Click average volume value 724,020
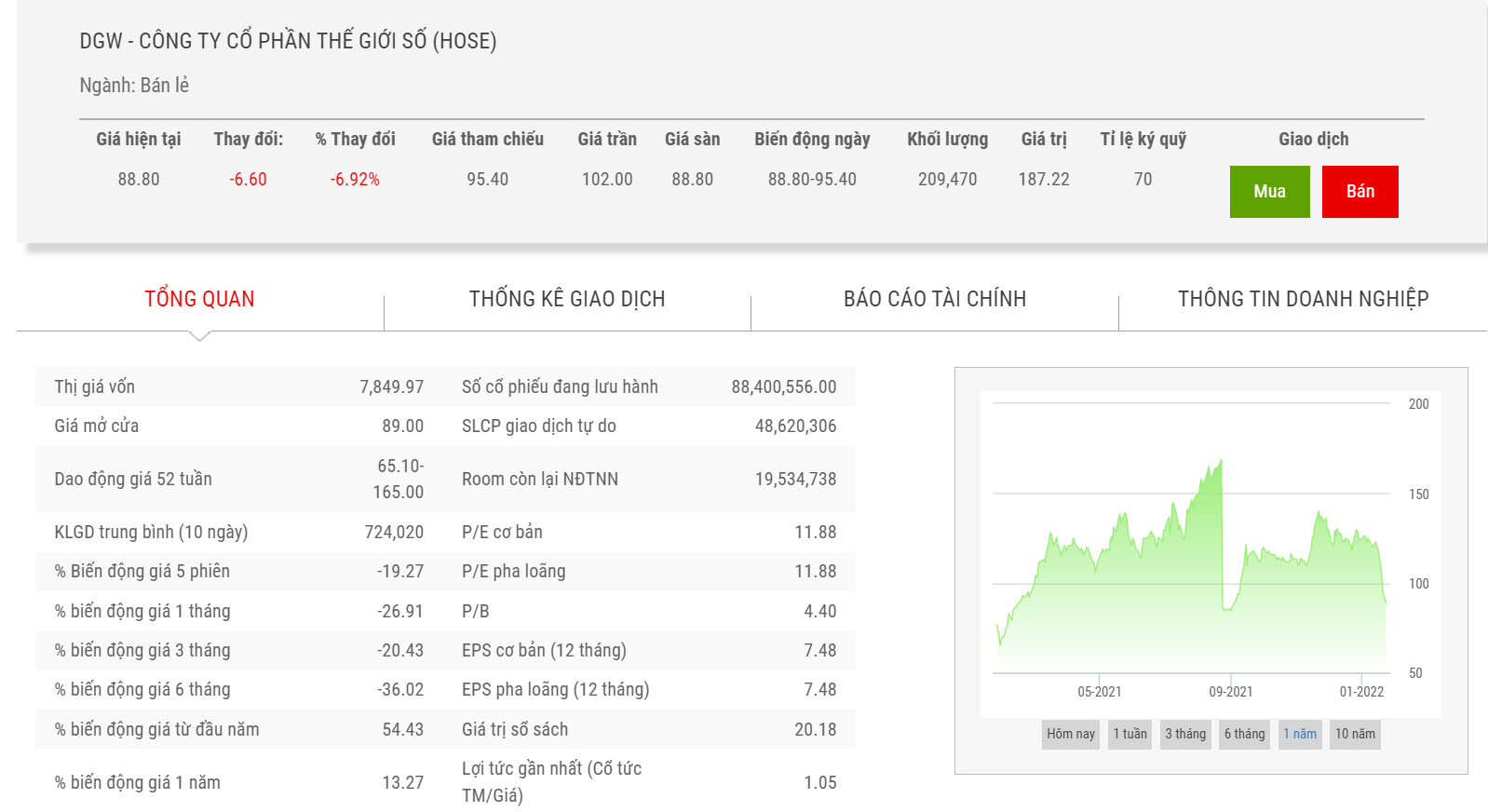1488x812 pixels. pyautogui.click(x=394, y=533)
